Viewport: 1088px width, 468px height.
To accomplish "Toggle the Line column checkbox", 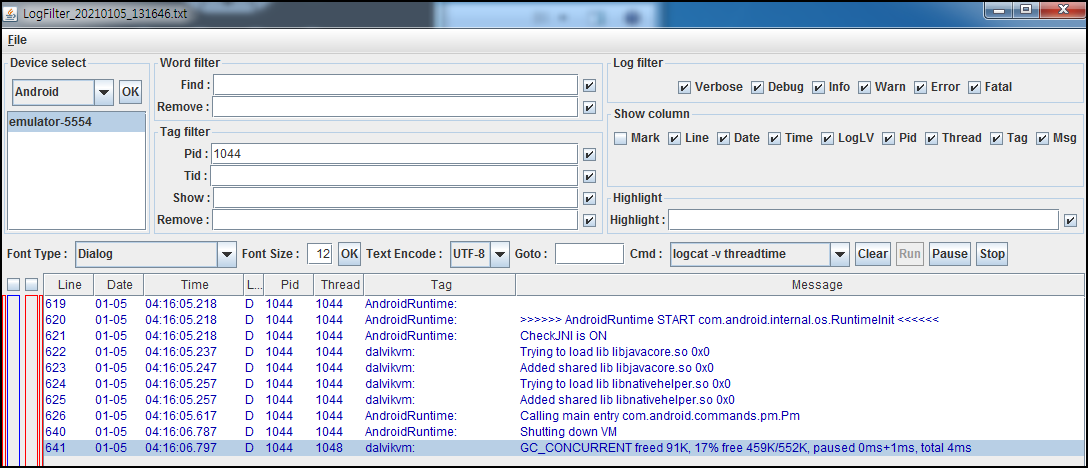I will [674, 138].
